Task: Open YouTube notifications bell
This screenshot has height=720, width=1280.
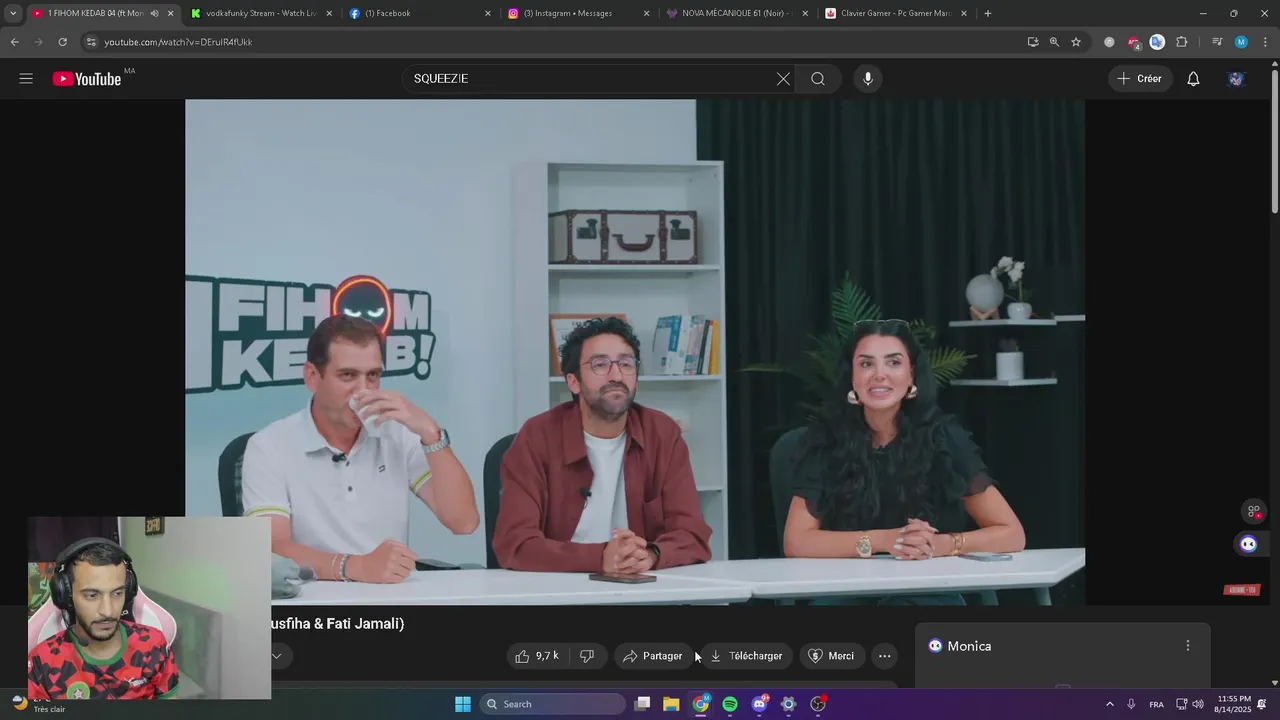Action: click(1193, 79)
